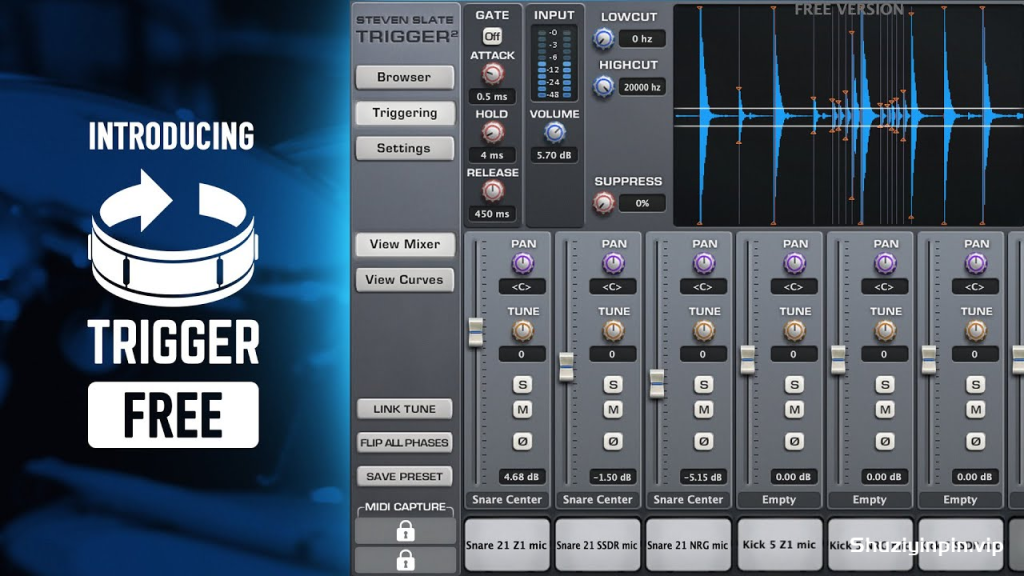
Task: Solo the Snare 21 SSDR mic channel
Action: click(x=613, y=385)
